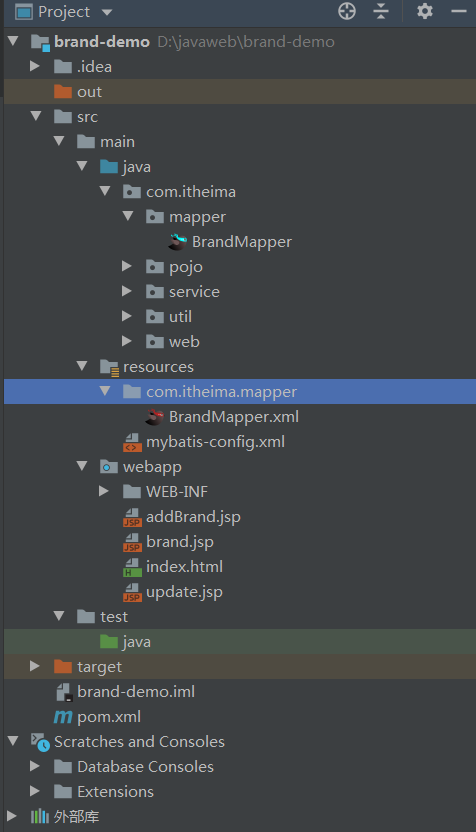
Task: Click the index.html HTML file icon
Action: (132, 567)
